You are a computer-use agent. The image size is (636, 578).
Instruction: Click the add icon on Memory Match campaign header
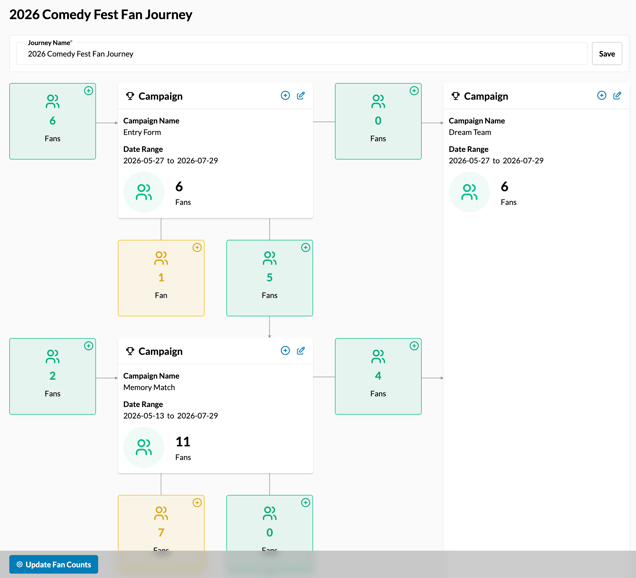[x=285, y=350]
